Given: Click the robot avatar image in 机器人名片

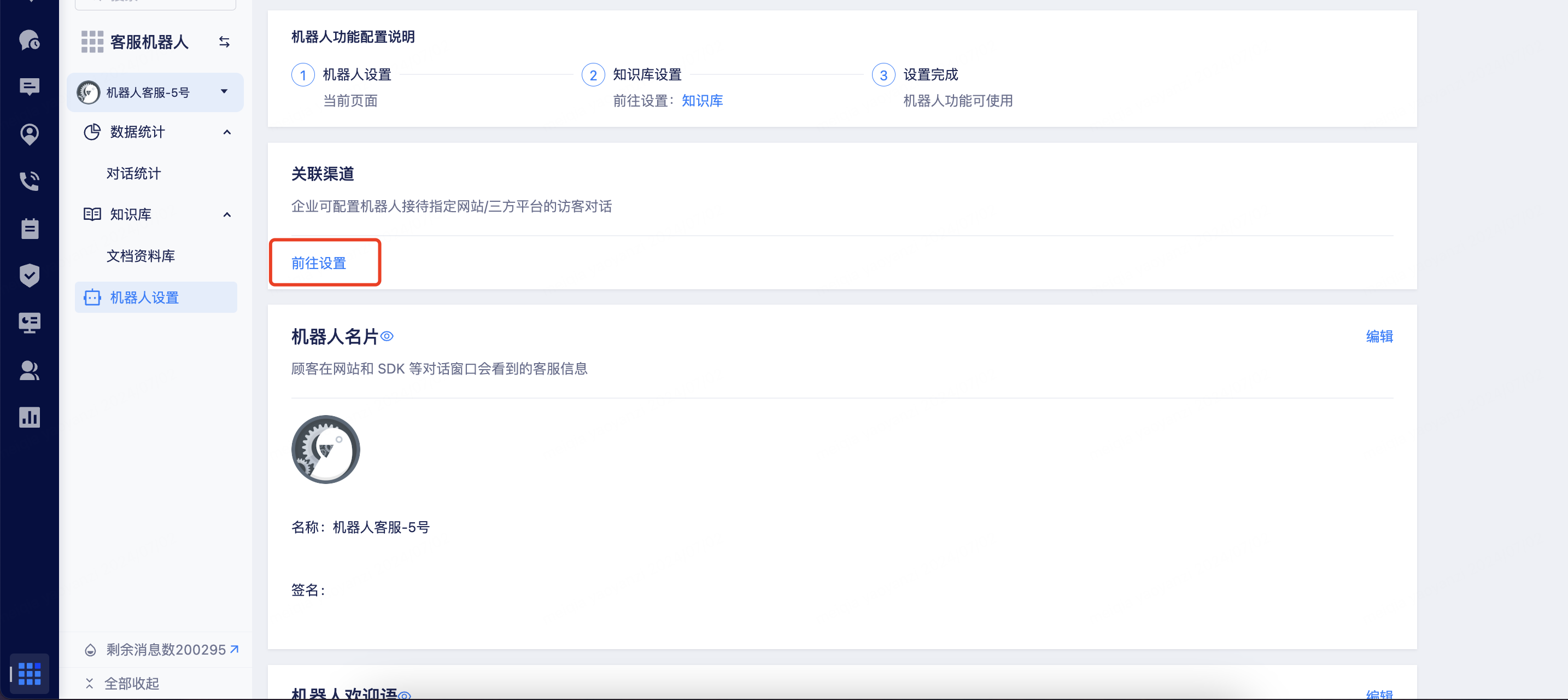Looking at the screenshot, I should tap(326, 449).
